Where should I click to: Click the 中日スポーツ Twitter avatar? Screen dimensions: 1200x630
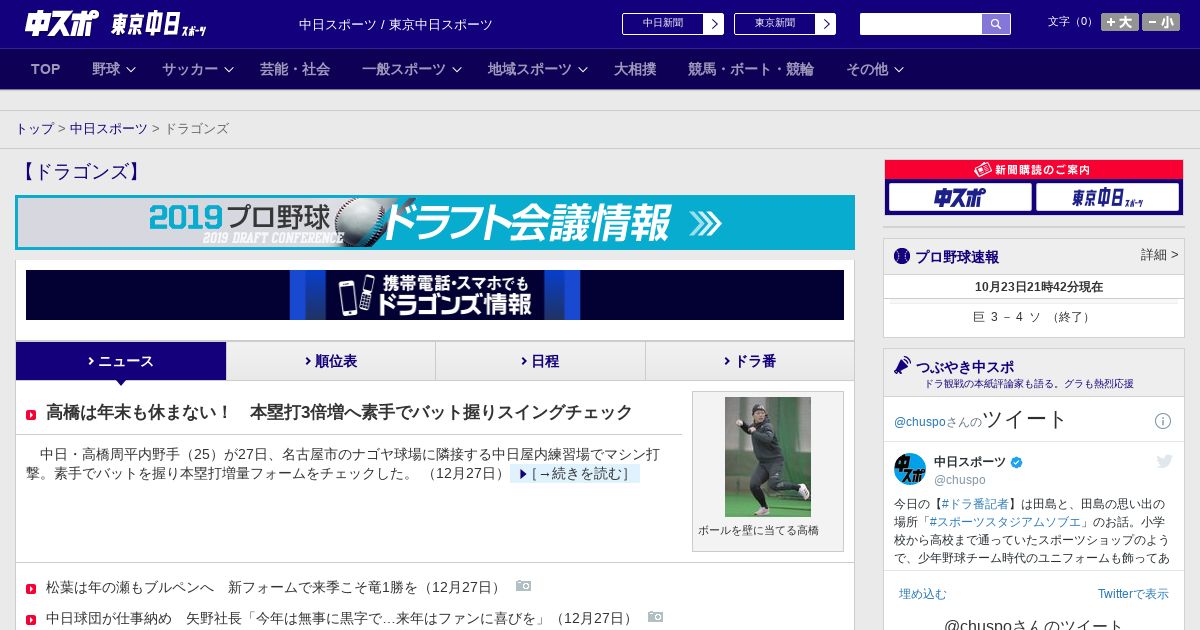[910, 469]
